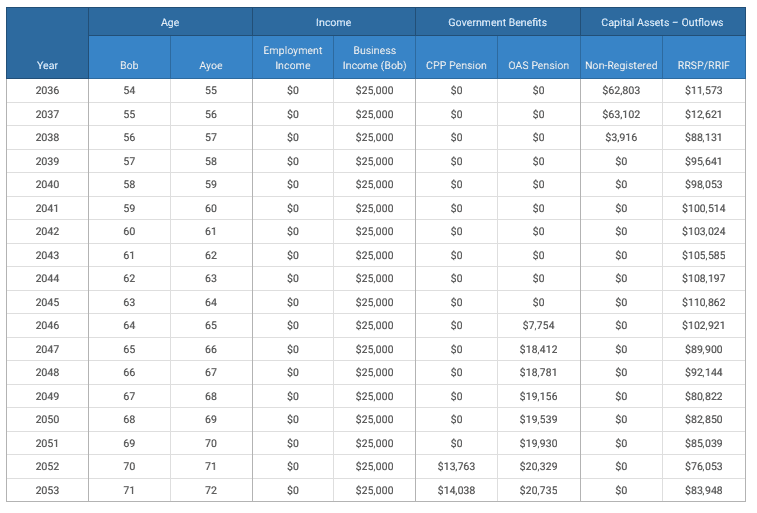Select the Employment Income column header
This screenshot has width=757, height=513.
[292, 58]
